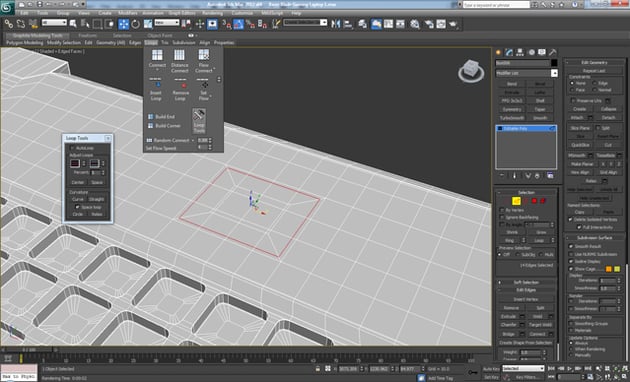
Task: Enable Use NURMS Subdivision checkbox
Action: (571, 254)
